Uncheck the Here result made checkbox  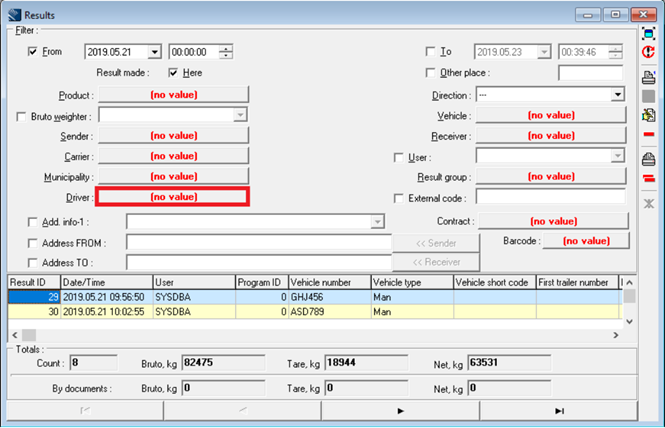(173, 73)
